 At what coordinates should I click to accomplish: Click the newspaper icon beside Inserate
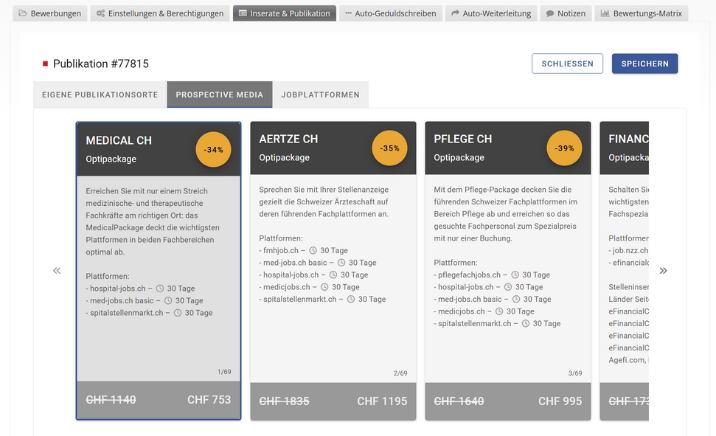tap(243, 13)
